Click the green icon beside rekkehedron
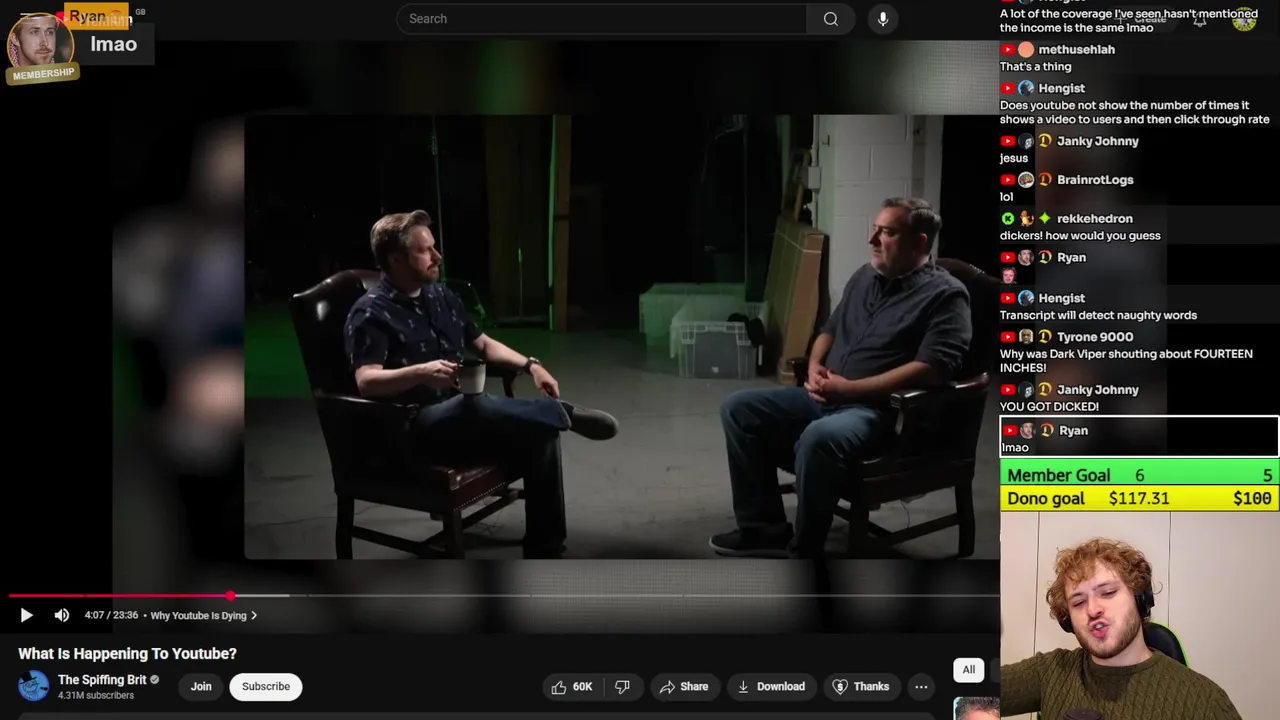The width and height of the screenshot is (1280, 720). [x=1008, y=219]
